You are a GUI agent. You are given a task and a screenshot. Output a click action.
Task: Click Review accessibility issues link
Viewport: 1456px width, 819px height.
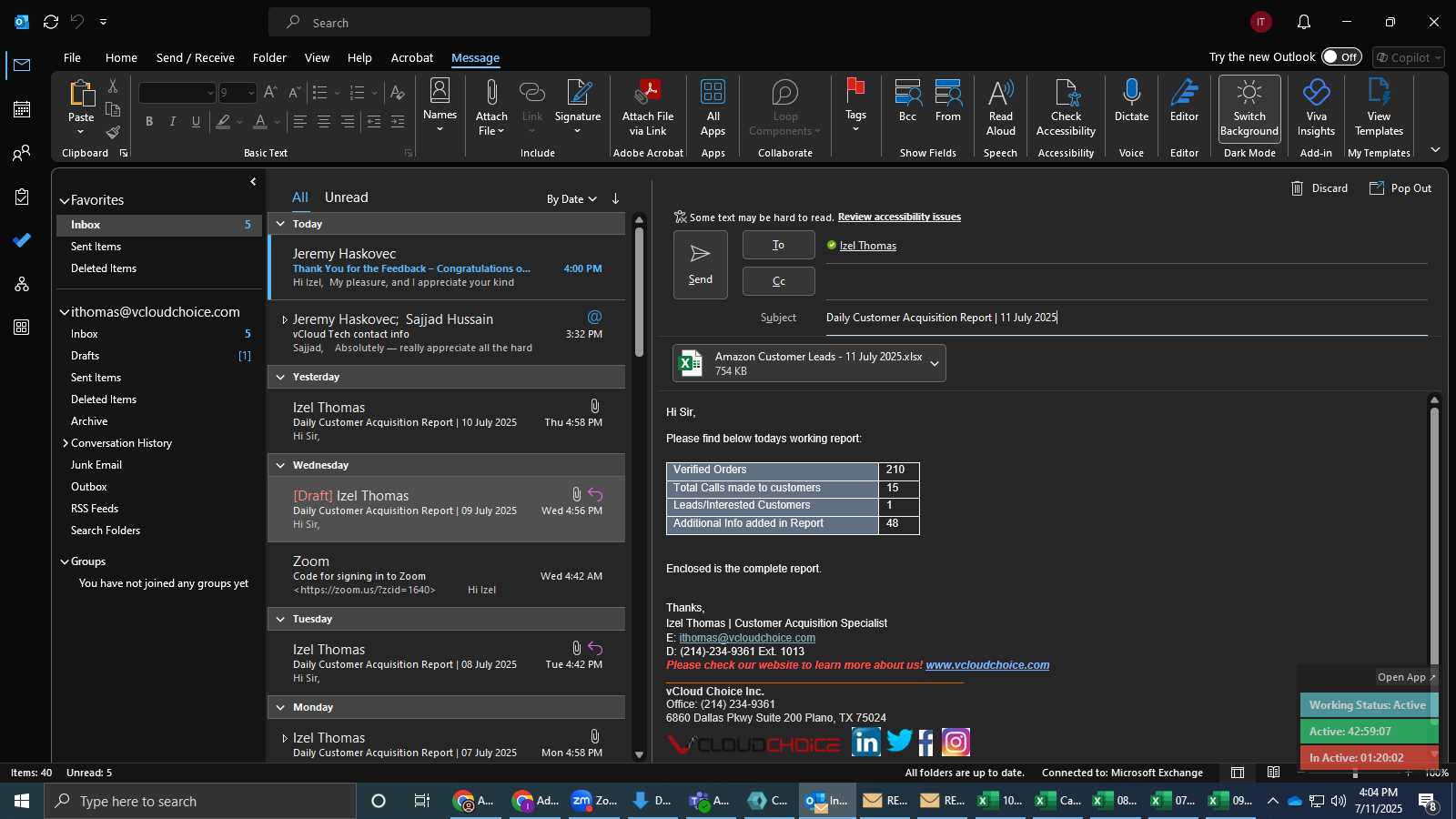(x=899, y=217)
